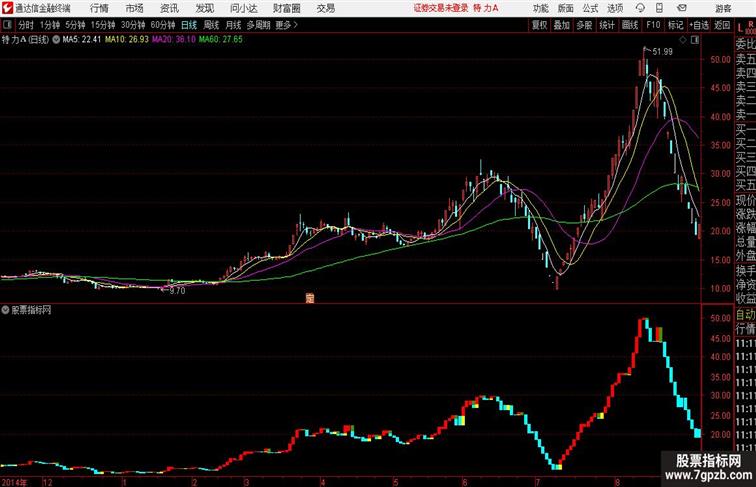Viewport: 756px width, 487px height.
Task: Select the 日线 daily period tab
Action: tap(189, 25)
